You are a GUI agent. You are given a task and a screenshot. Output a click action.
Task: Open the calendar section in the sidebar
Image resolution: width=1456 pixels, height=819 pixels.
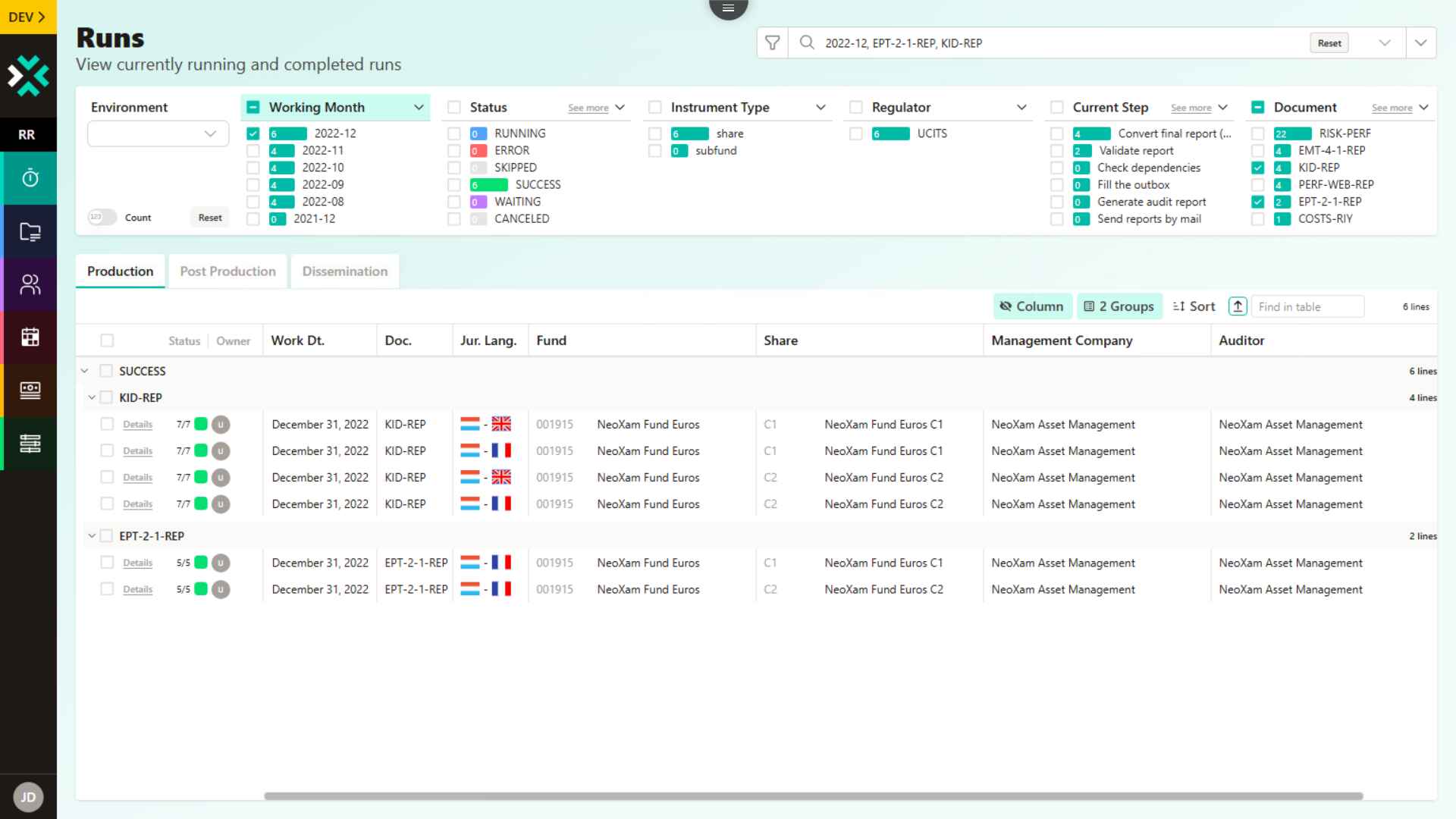30,337
